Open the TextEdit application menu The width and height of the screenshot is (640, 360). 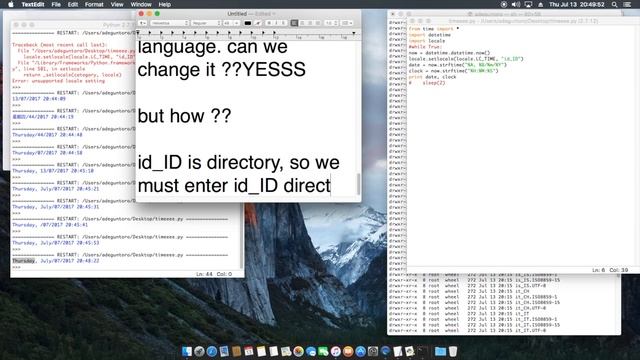click(33, 4)
